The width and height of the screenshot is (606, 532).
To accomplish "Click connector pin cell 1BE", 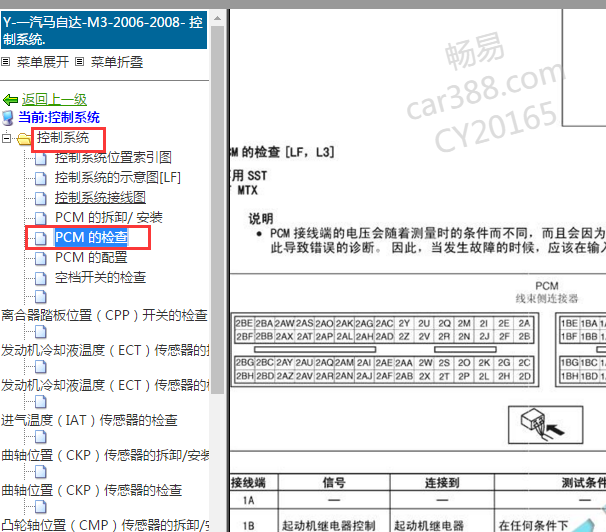I will click(x=569, y=323).
